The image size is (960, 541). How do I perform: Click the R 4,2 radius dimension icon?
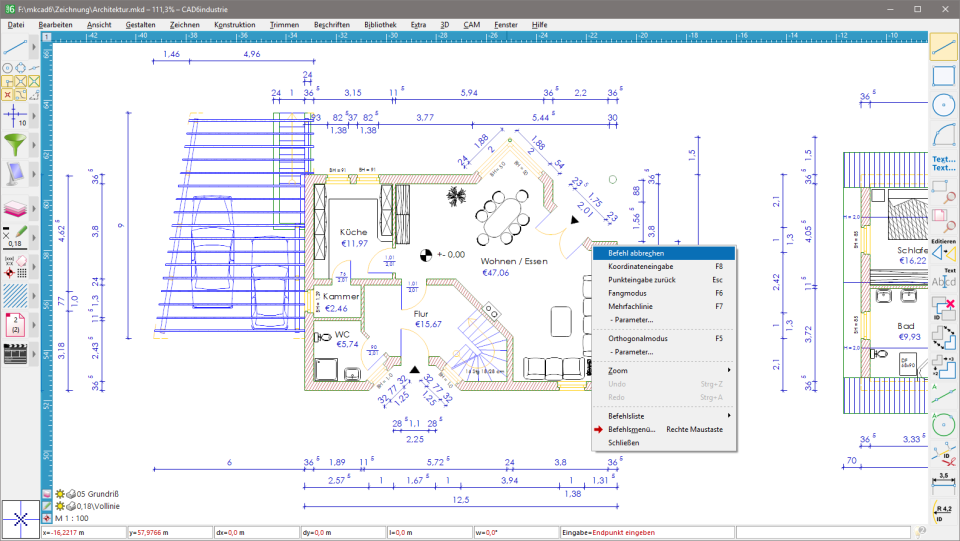pyautogui.click(x=943, y=512)
